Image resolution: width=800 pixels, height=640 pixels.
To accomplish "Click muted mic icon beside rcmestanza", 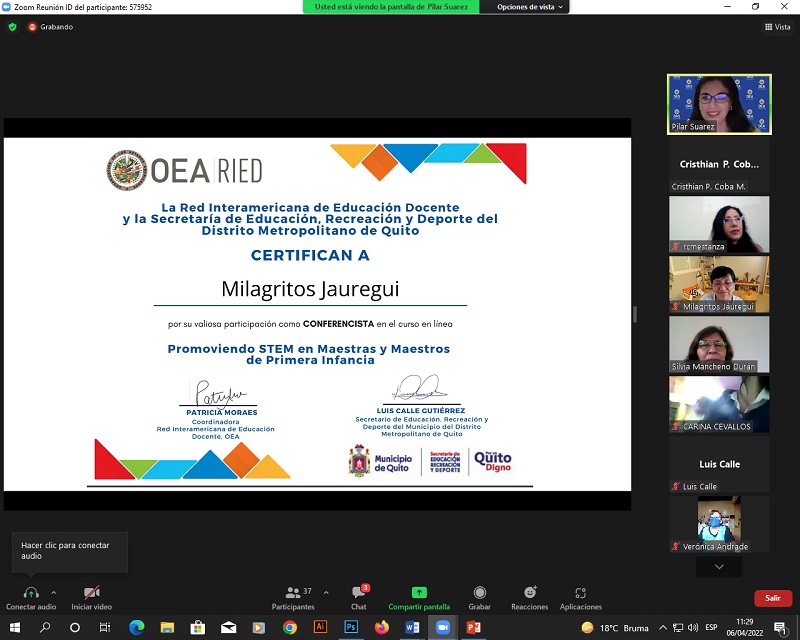I will pos(676,247).
